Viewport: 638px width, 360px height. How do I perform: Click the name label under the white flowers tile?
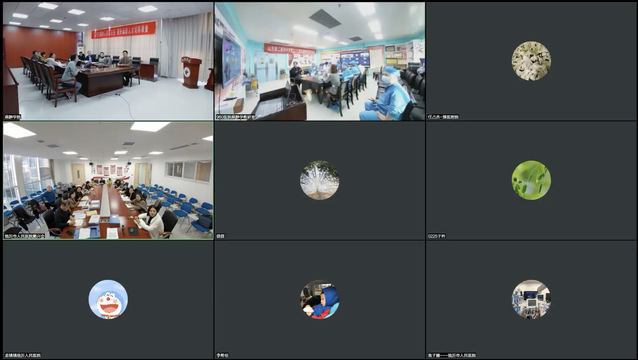(x=443, y=117)
